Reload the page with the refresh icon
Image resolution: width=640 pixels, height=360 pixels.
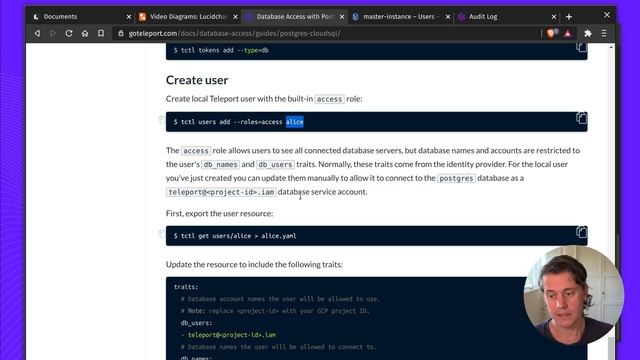tap(69, 33)
